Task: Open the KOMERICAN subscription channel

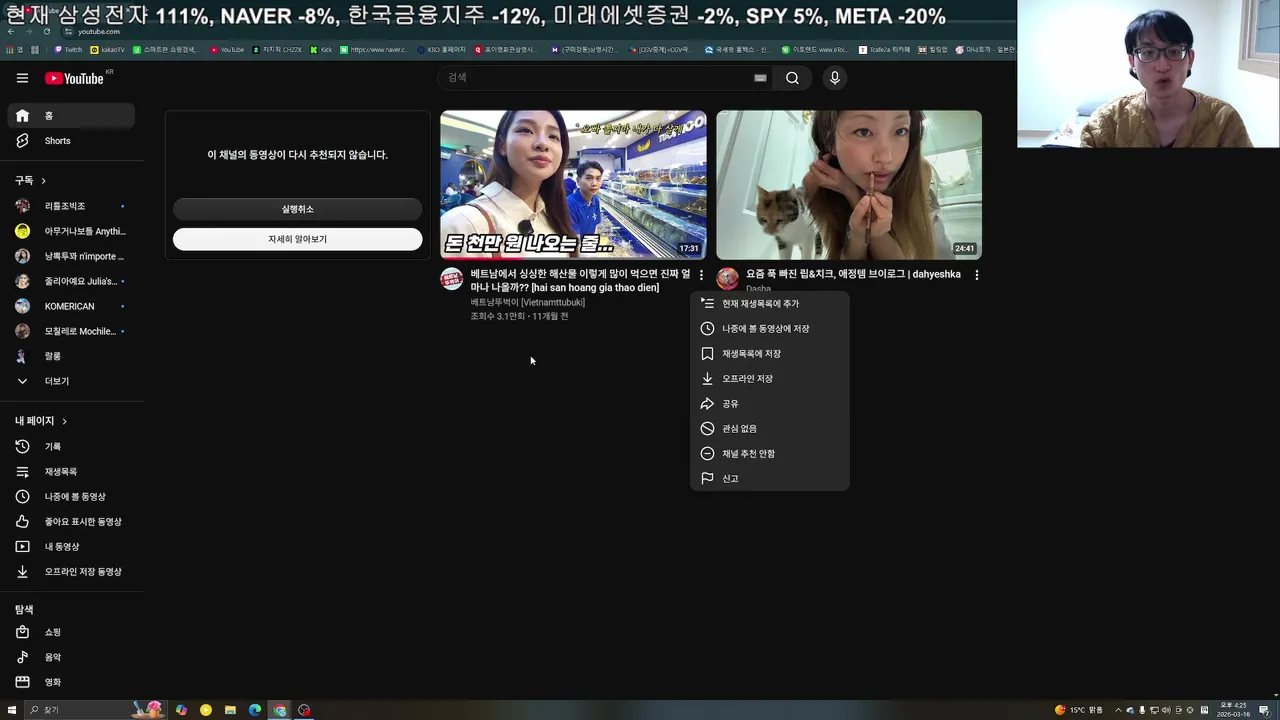Action: (x=70, y=306)
